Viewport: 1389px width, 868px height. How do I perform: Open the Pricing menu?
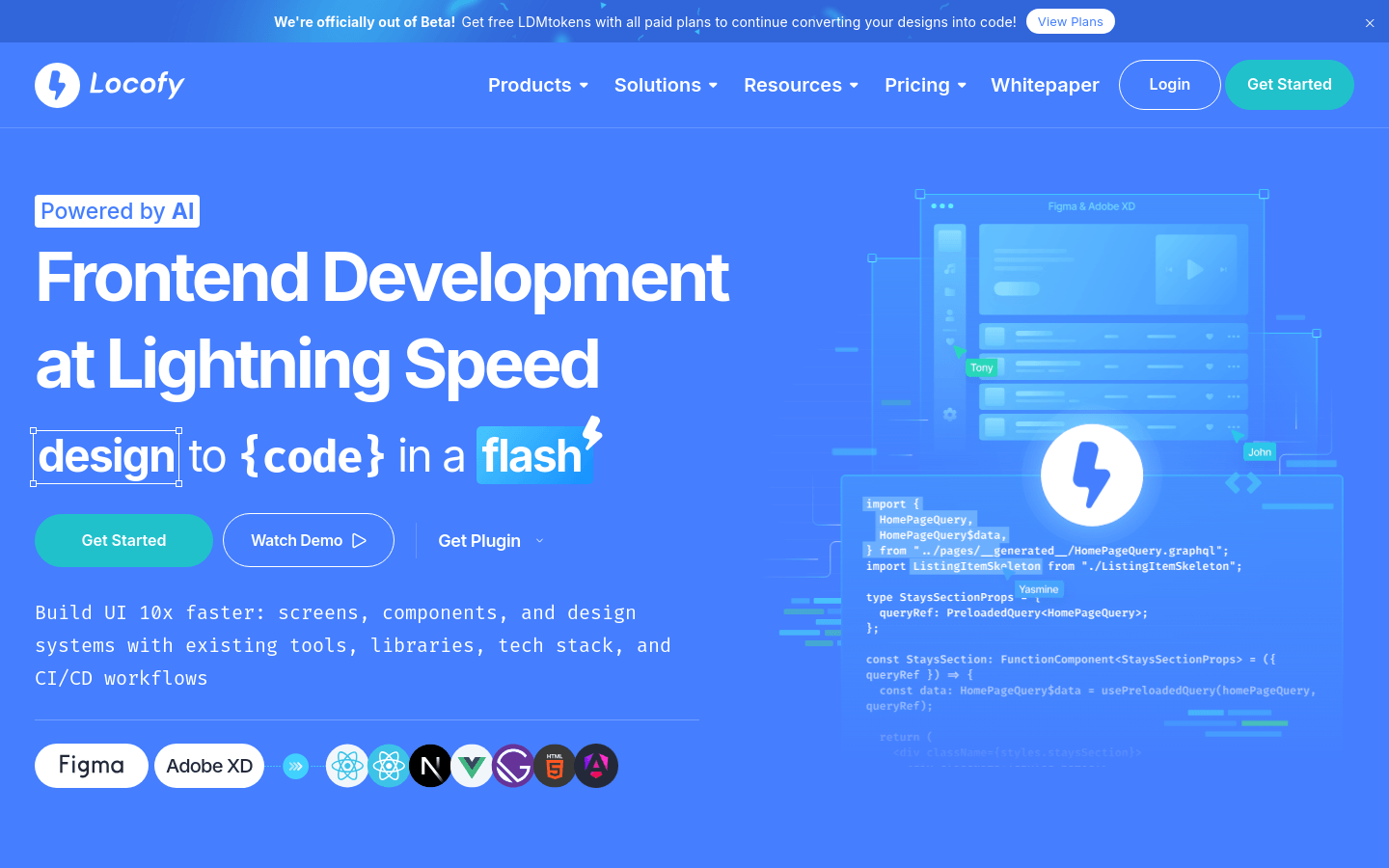click(917, 85)
